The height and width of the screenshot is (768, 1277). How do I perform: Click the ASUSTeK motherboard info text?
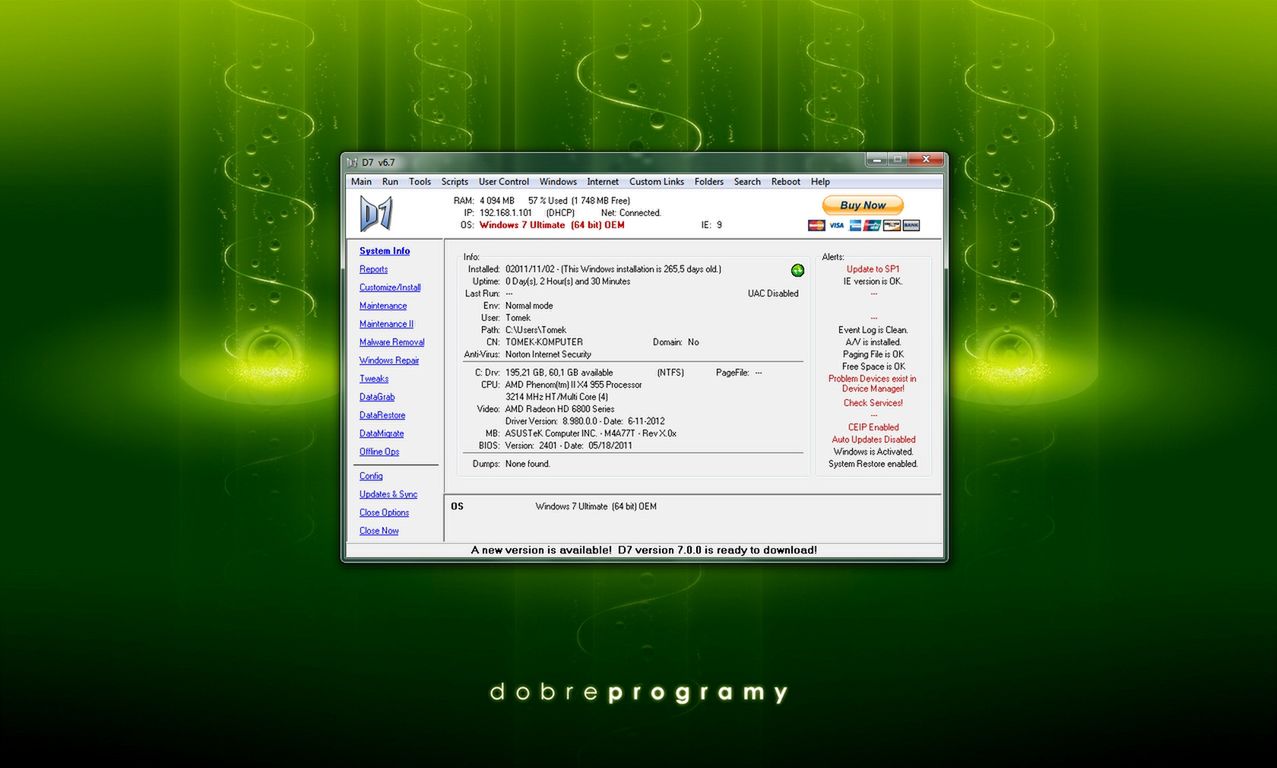(591, 433)
